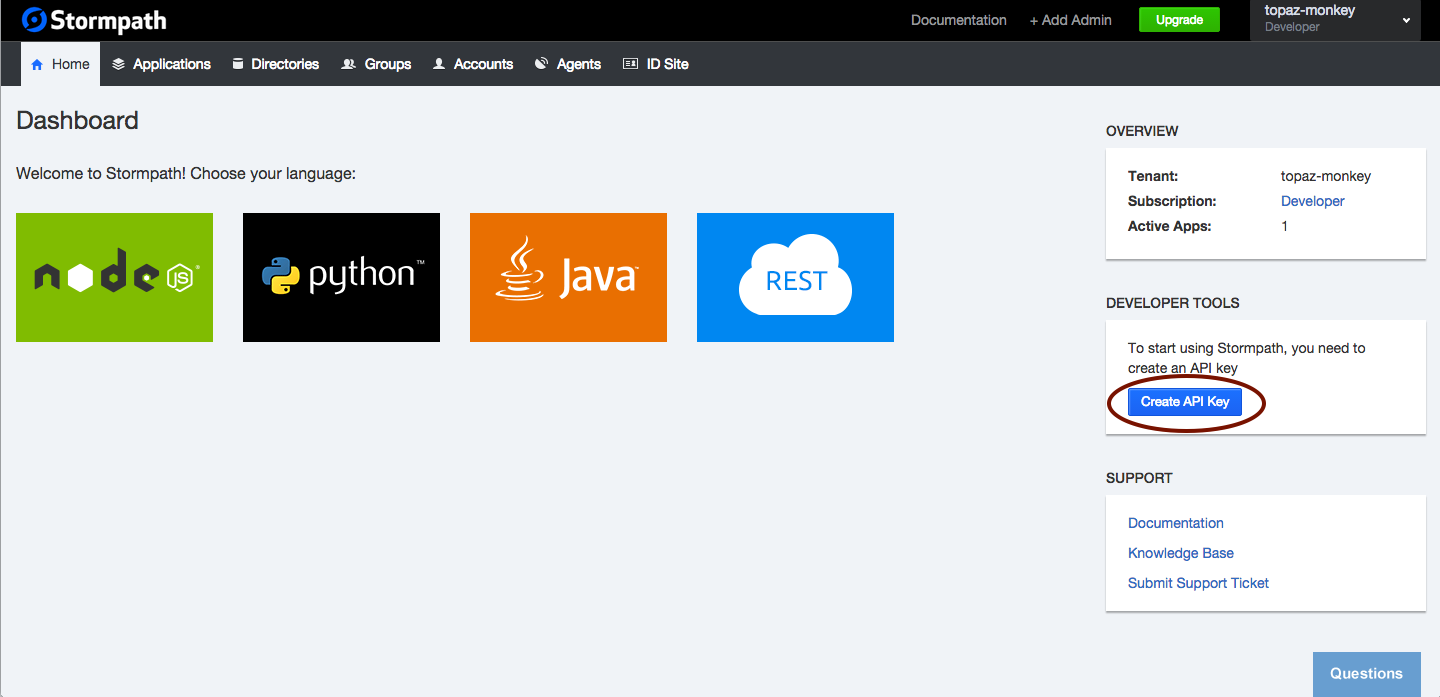1440x697 pixels.
Task: Click the Dashboard heading
Action: coord(77,121)
